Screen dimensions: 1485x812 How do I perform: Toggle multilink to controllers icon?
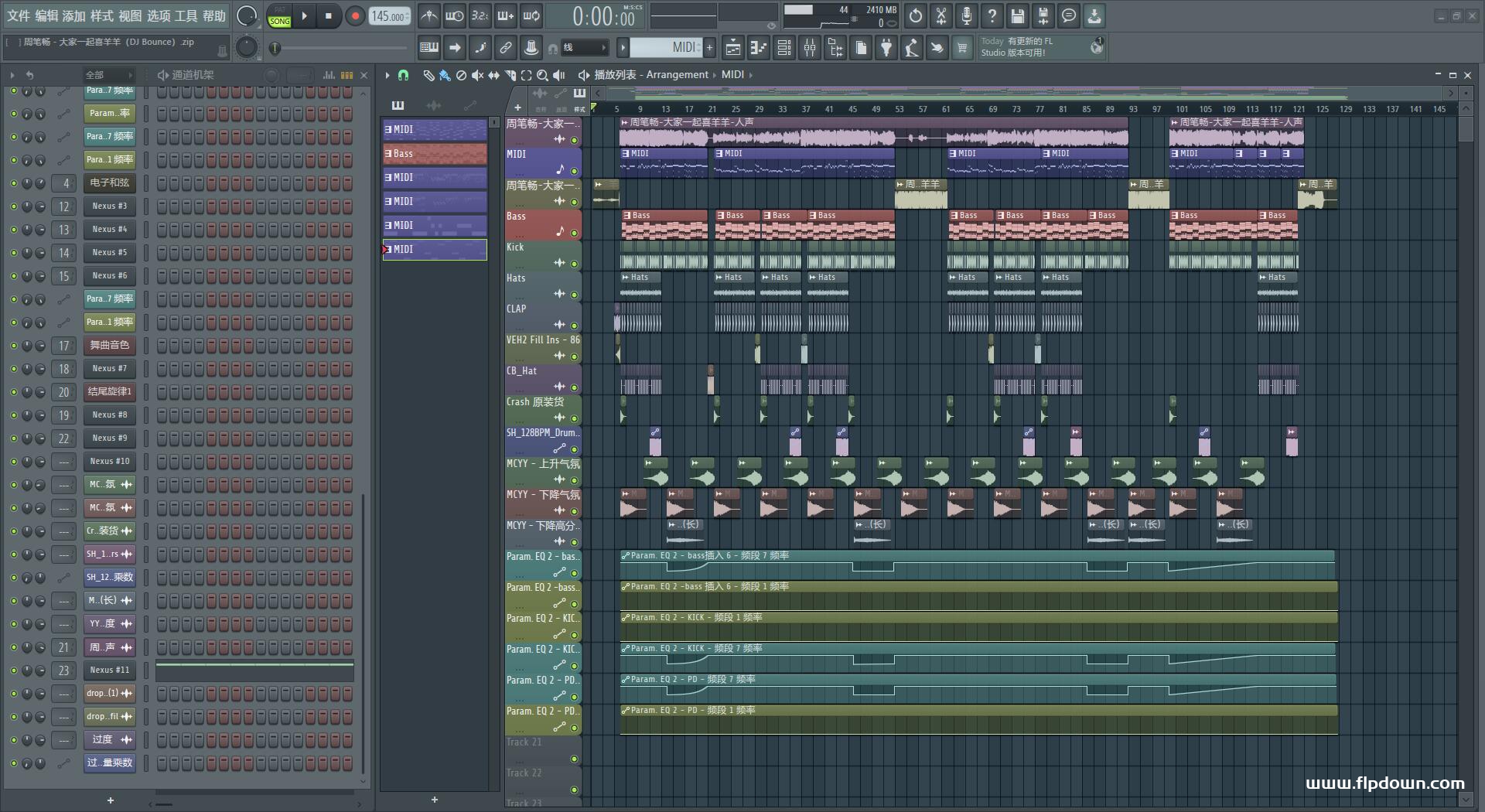click(506, 48)
